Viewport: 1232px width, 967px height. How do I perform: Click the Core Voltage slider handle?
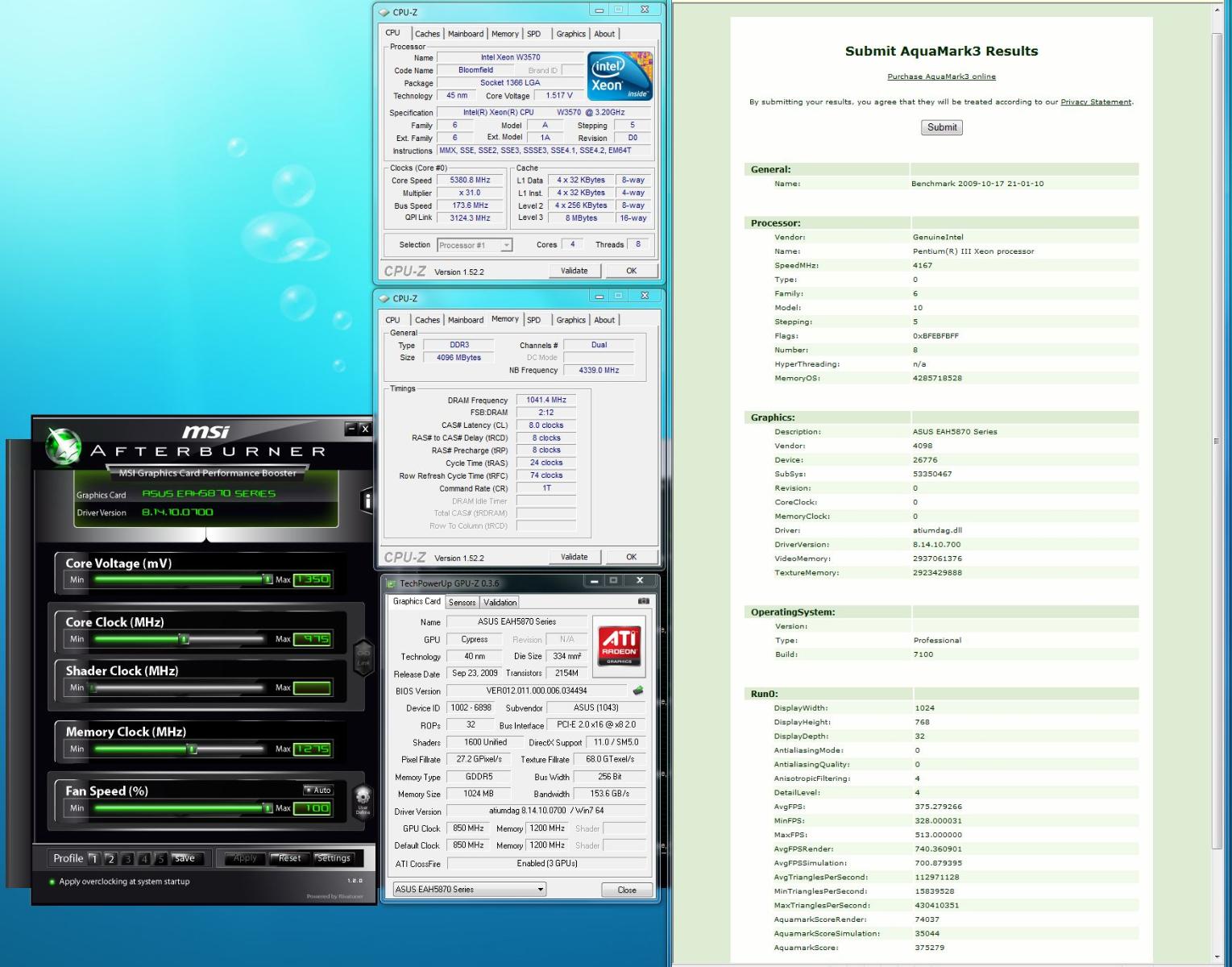point(268,579)
